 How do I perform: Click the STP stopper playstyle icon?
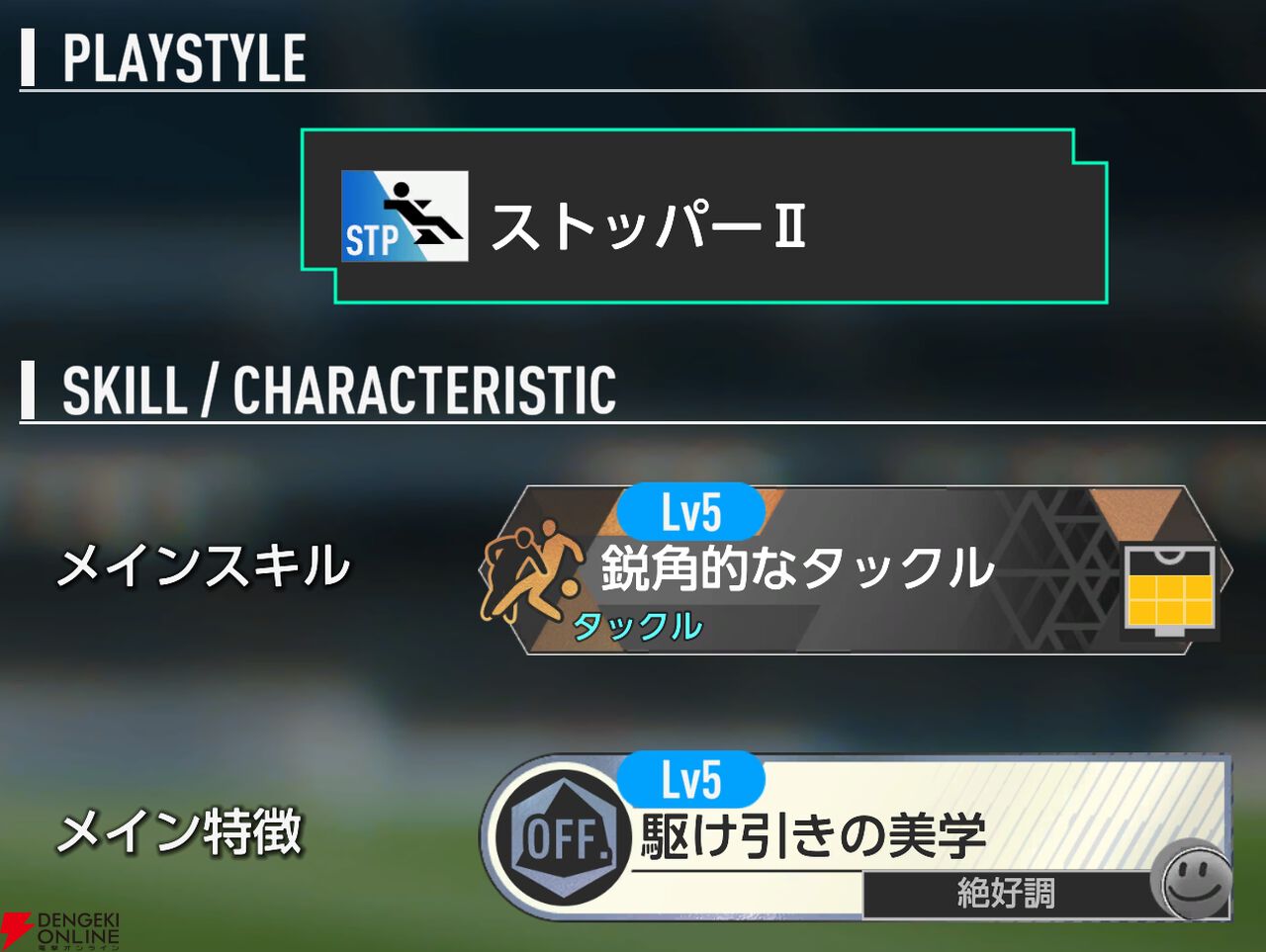pyautogui.click(x=405, y=216)
